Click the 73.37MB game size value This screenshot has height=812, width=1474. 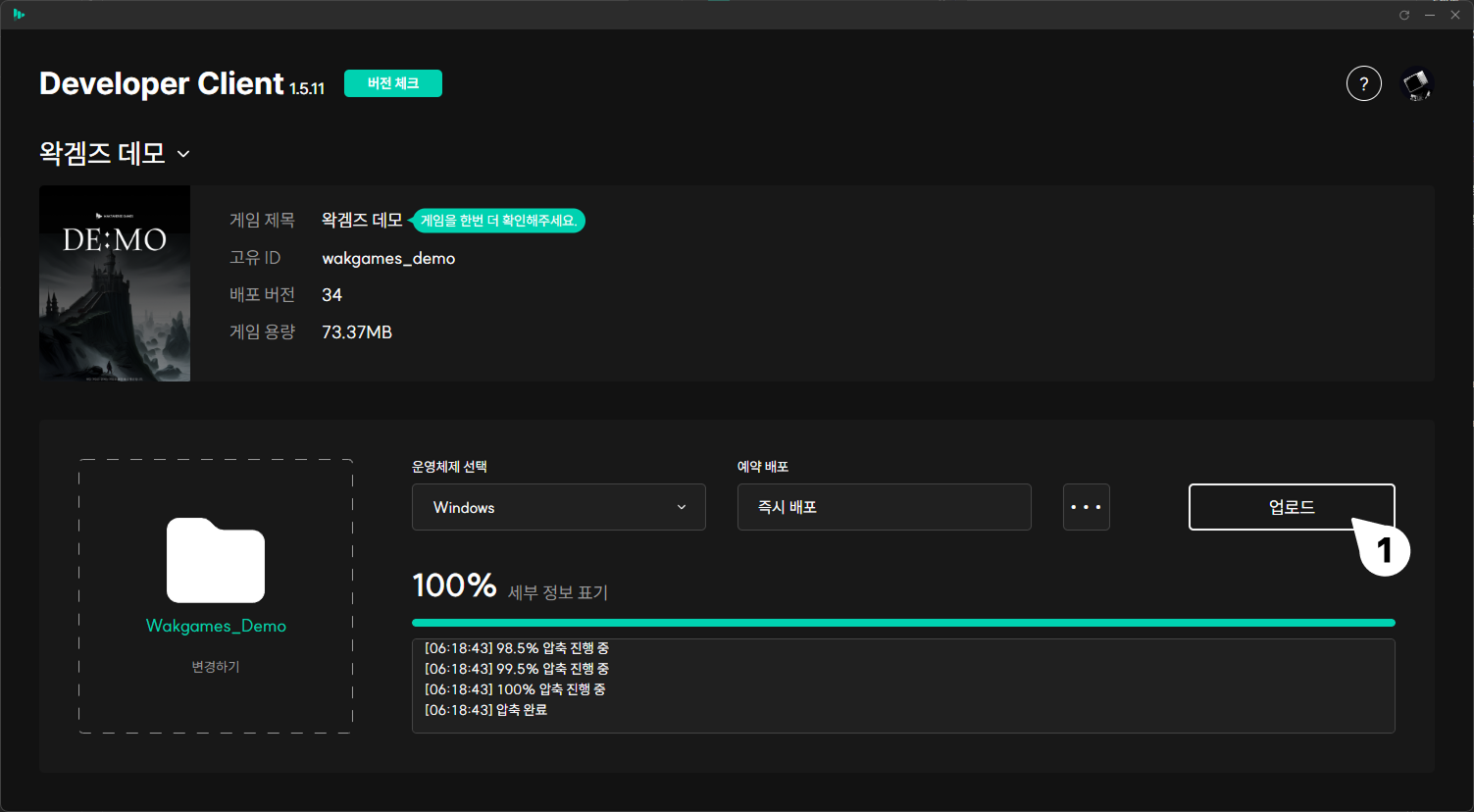click(357, 332)
